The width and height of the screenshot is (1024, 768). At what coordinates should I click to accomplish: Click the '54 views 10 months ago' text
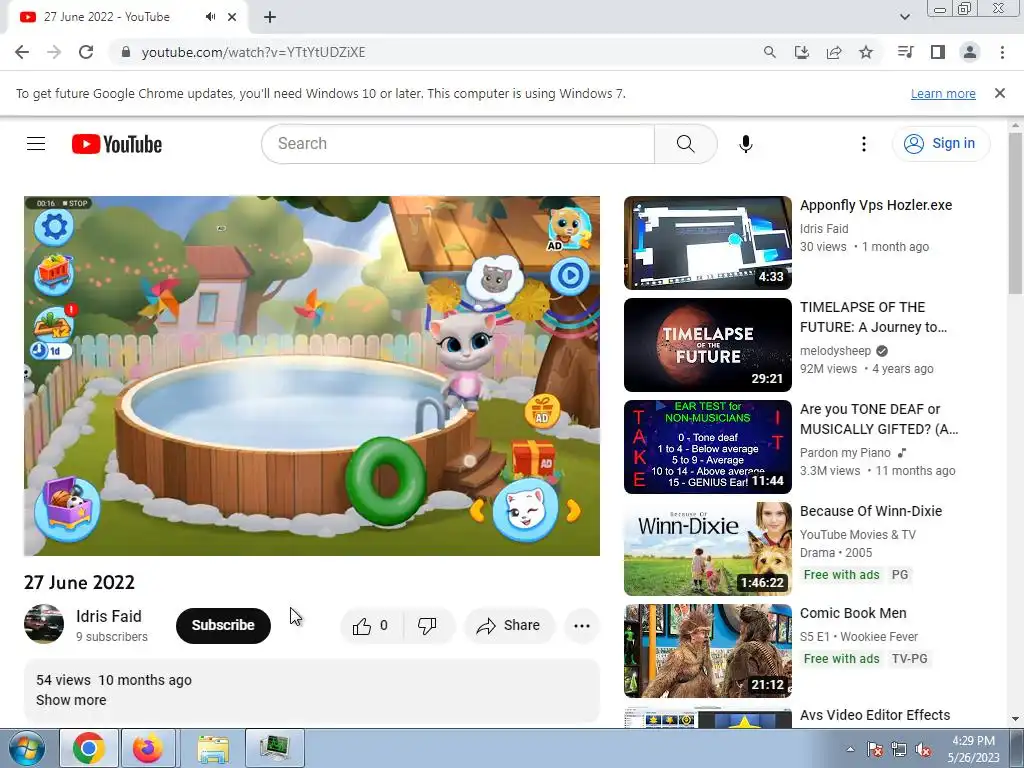114,680
